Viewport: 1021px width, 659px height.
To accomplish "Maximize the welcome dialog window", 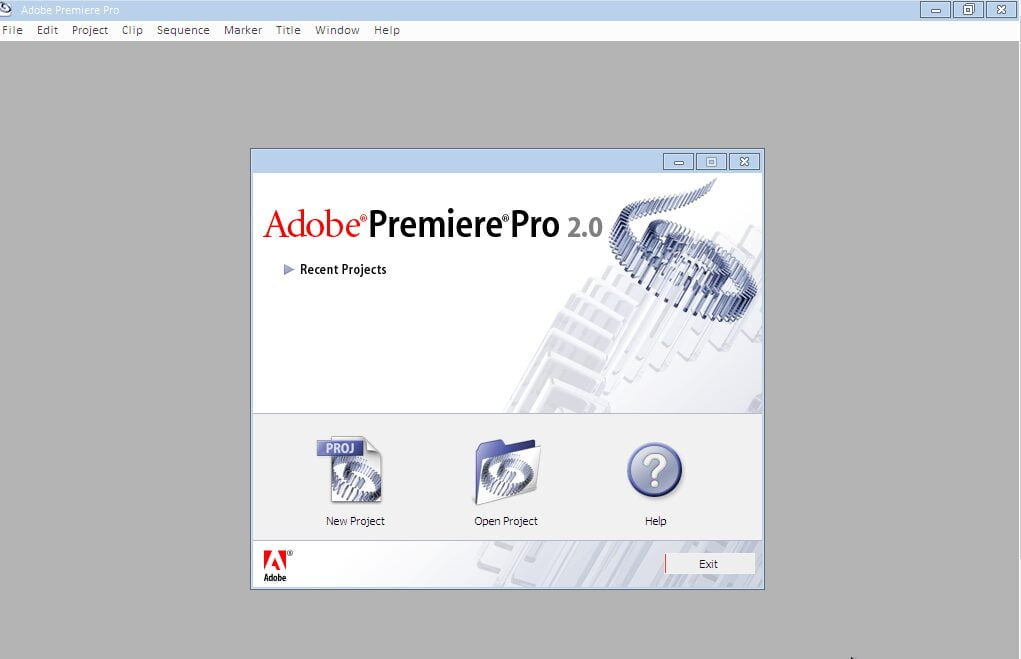I will 711,161.
